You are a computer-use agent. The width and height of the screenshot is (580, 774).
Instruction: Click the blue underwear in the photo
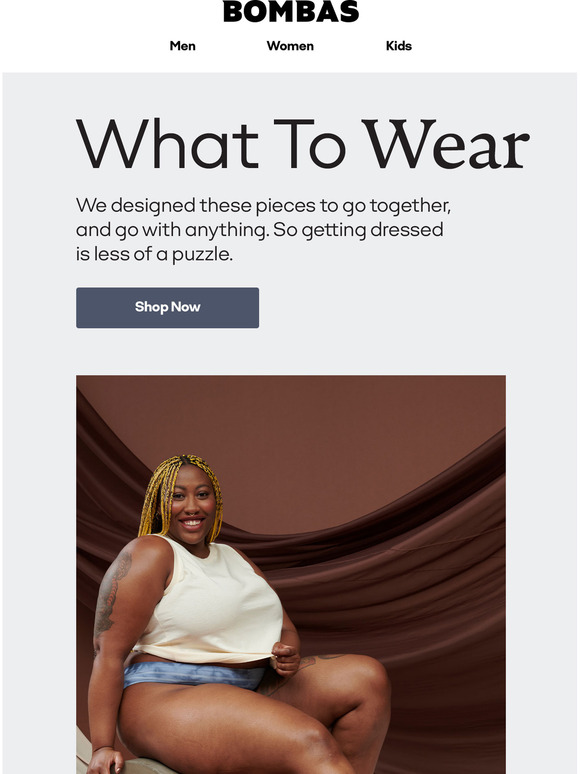pyautogui.click(x=193, y=675)
